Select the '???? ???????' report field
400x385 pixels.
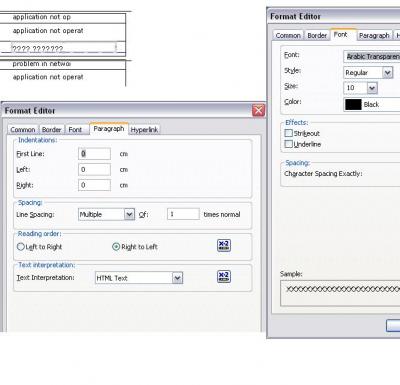pos(63,48)
